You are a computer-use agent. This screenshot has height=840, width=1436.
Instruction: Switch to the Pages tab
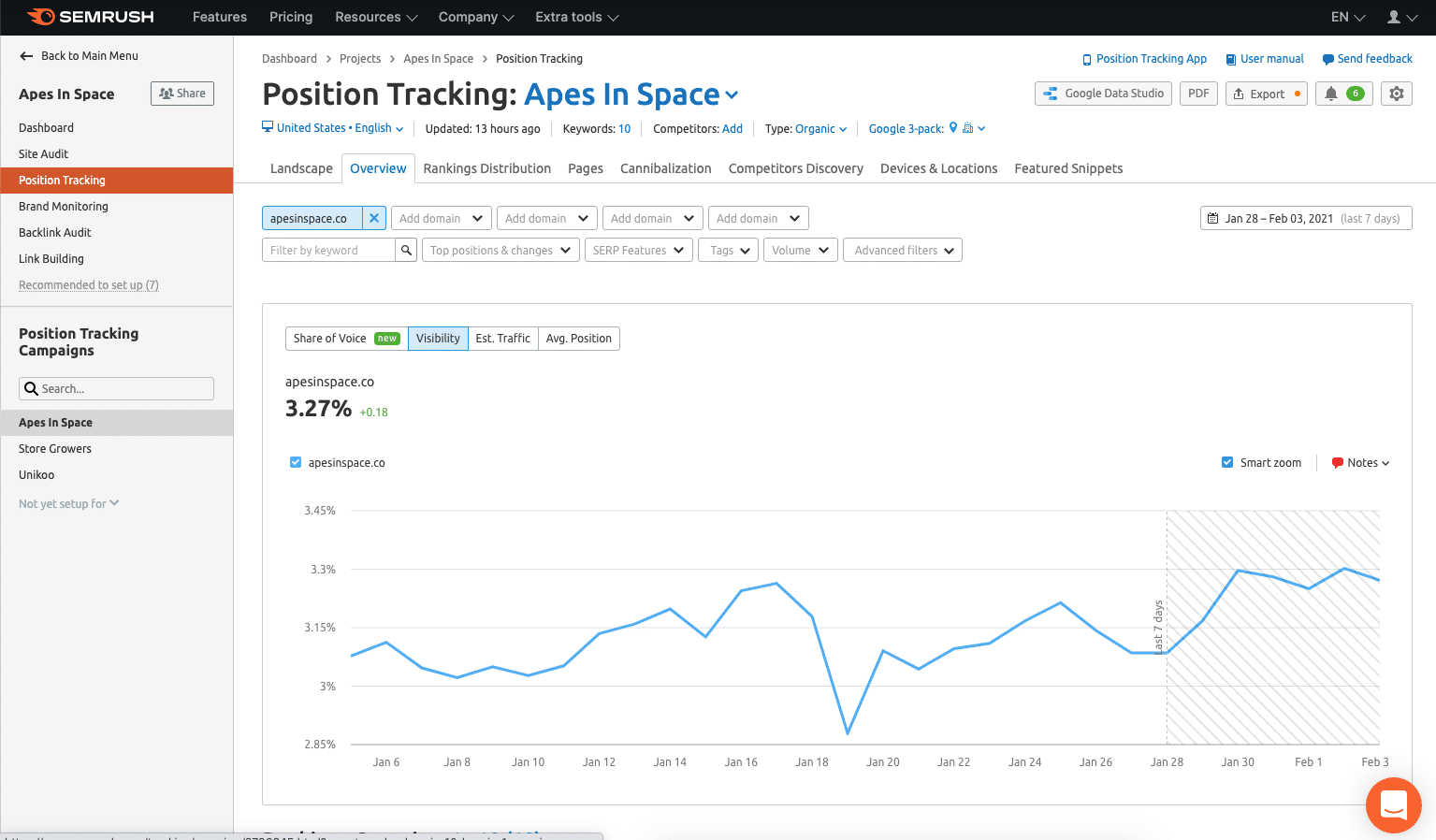[586, 168]
